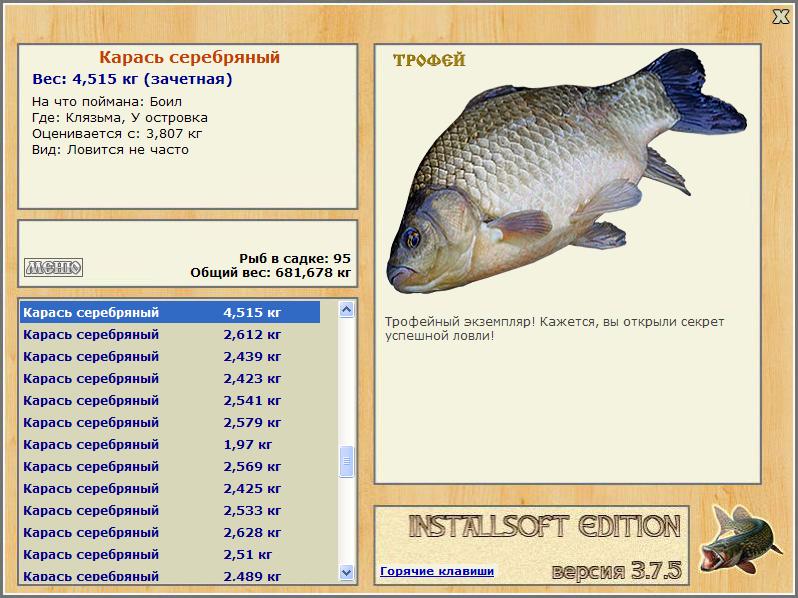Click the fish list scrollbar thumb

click(347, 461)
